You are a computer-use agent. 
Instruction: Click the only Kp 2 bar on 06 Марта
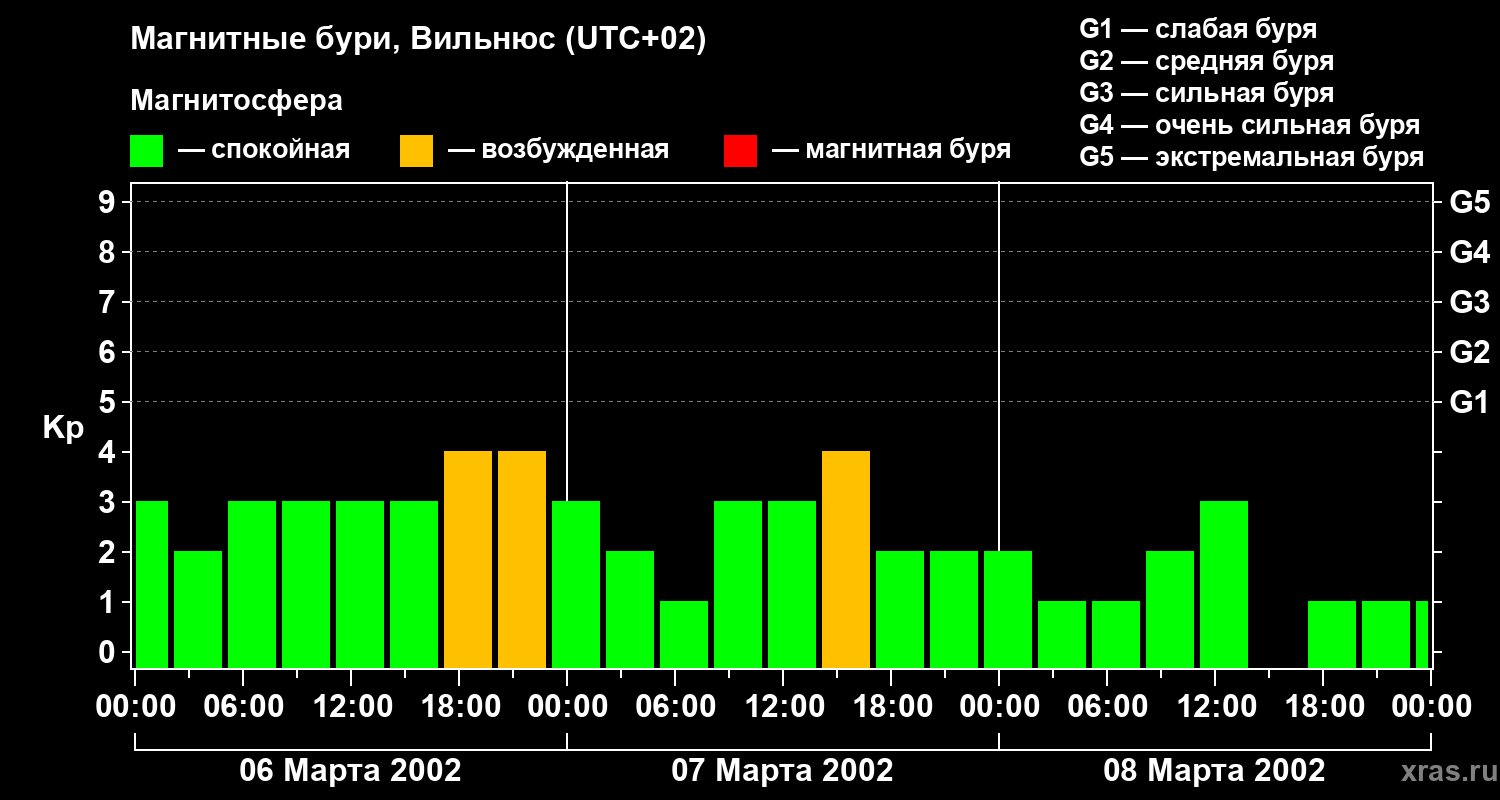[x=198, y=610]
